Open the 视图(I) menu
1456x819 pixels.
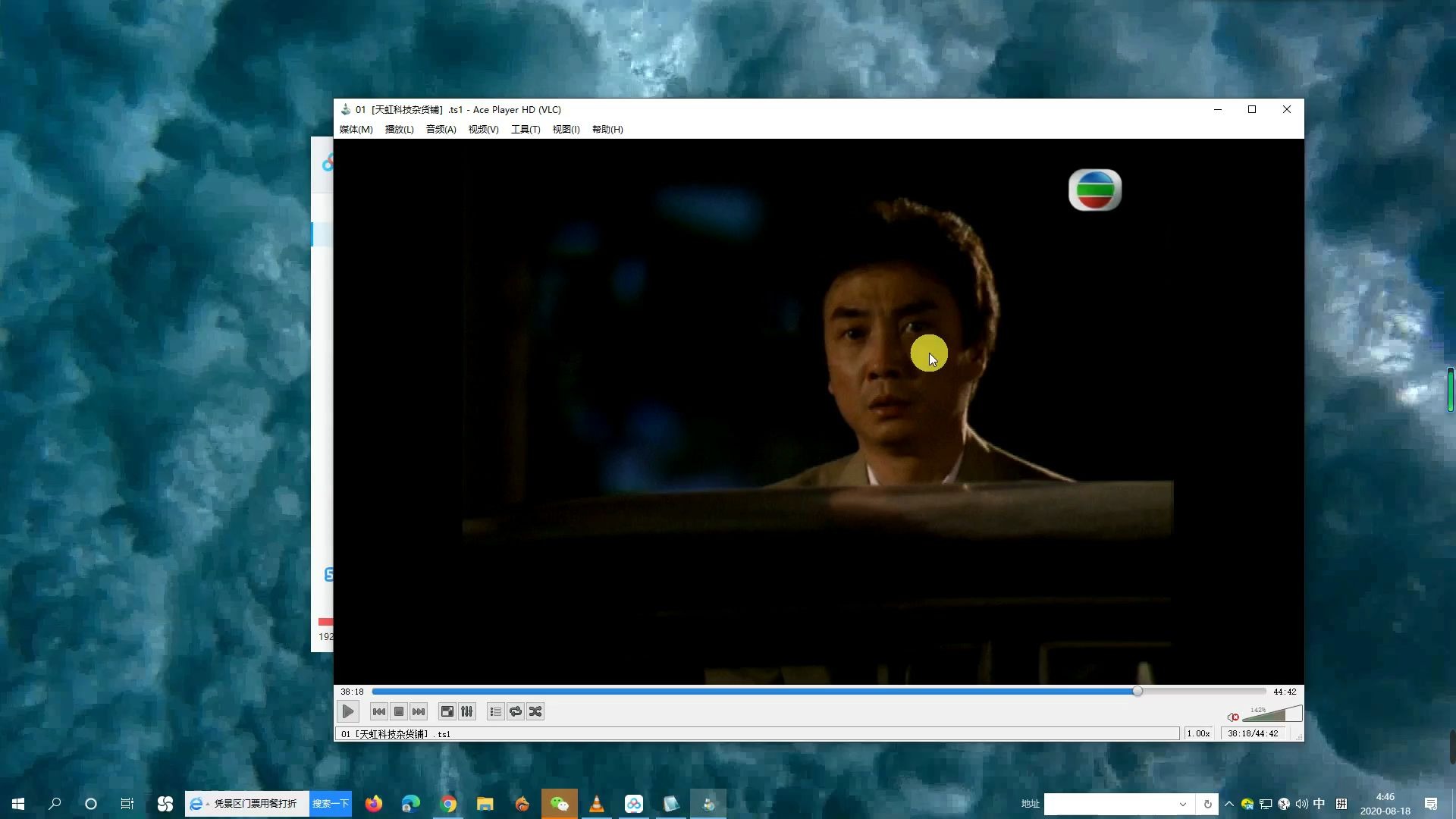click(566, 130)
